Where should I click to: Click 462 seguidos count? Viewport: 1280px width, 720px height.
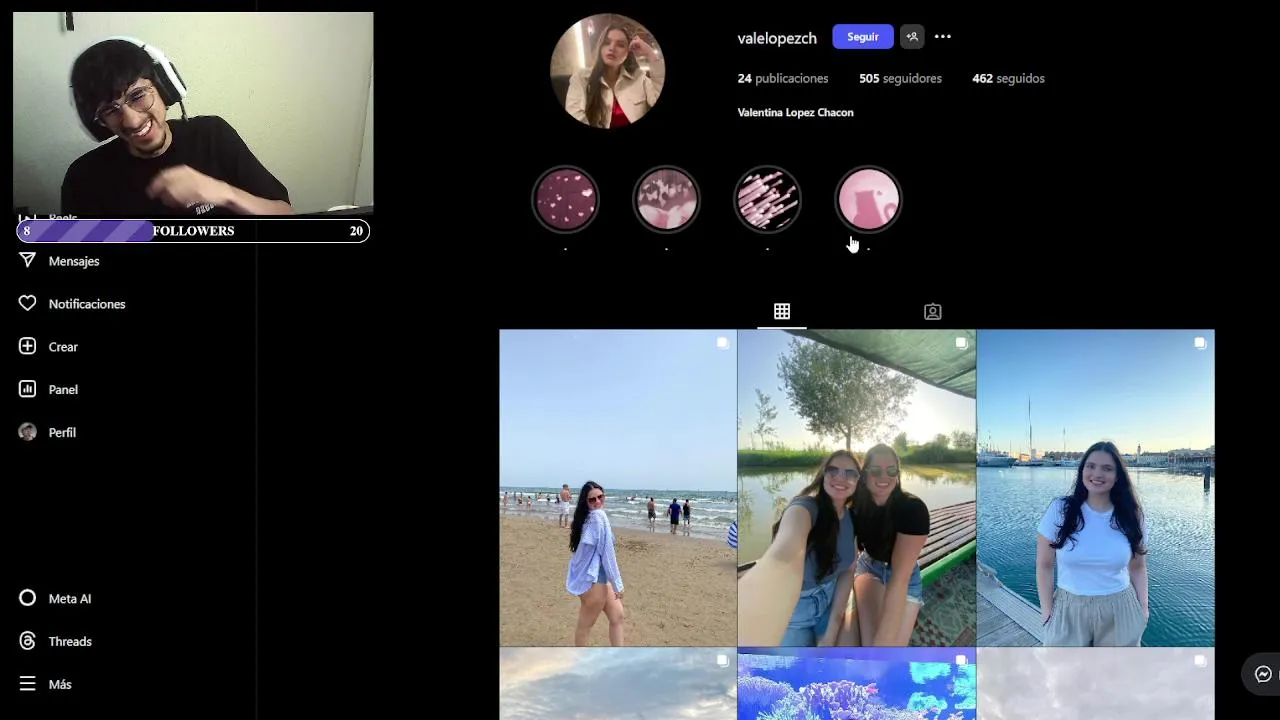[1008, 78]
